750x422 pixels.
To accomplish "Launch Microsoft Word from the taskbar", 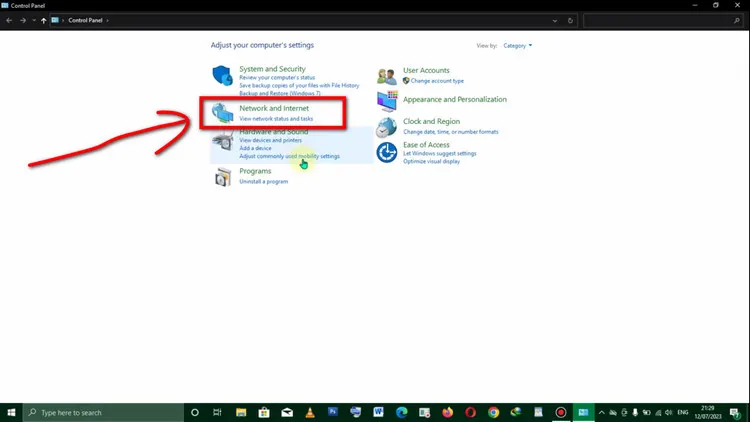I will click(378, 412).
